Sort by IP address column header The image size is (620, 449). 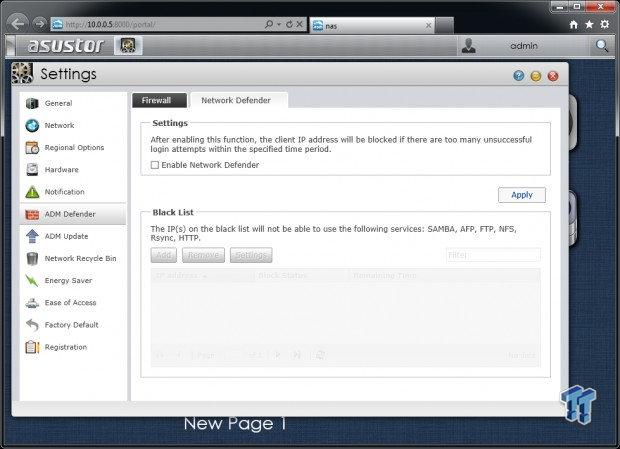click(x=202, y=275)
